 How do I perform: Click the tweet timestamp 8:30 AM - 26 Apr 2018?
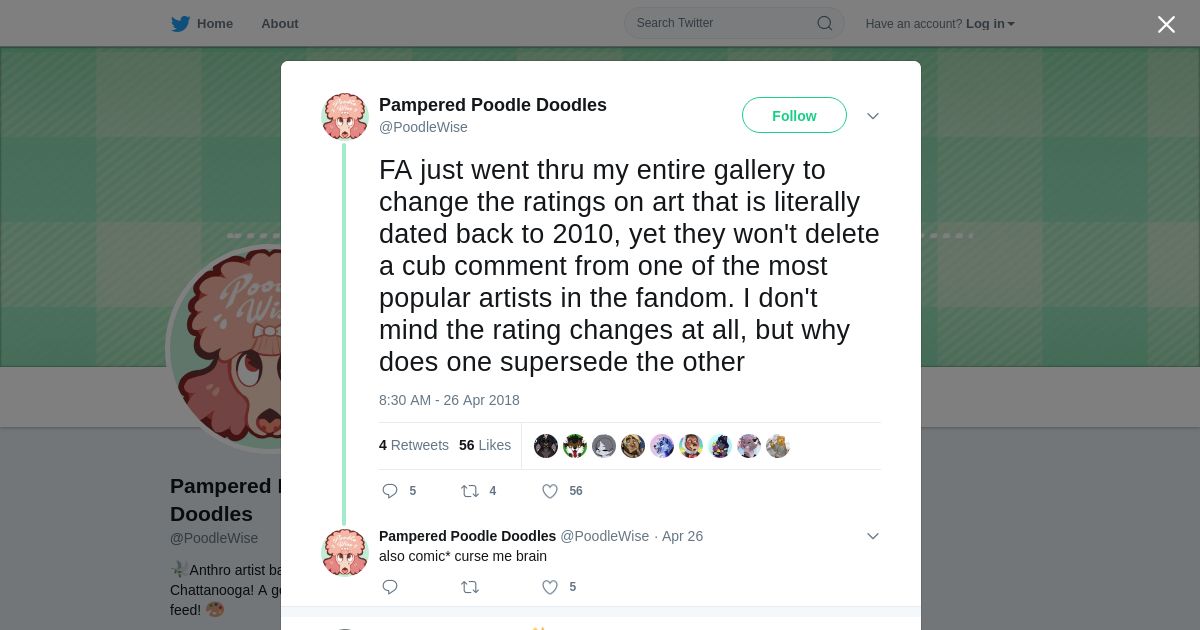click(449, 400)
